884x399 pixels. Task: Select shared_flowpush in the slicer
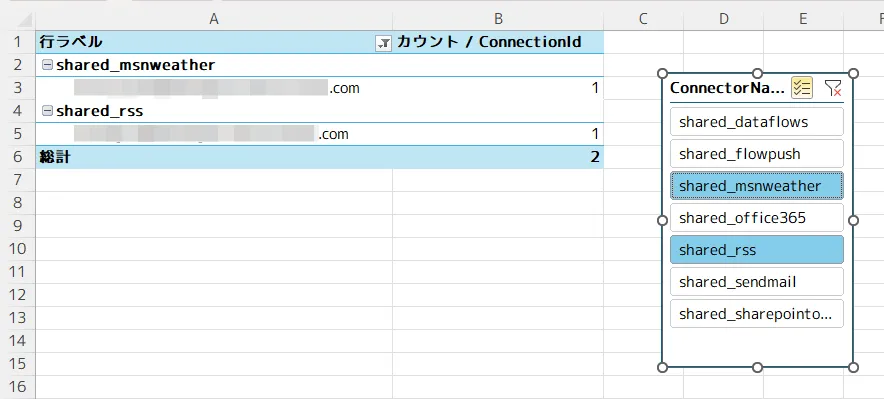click(x=757, y=154)
